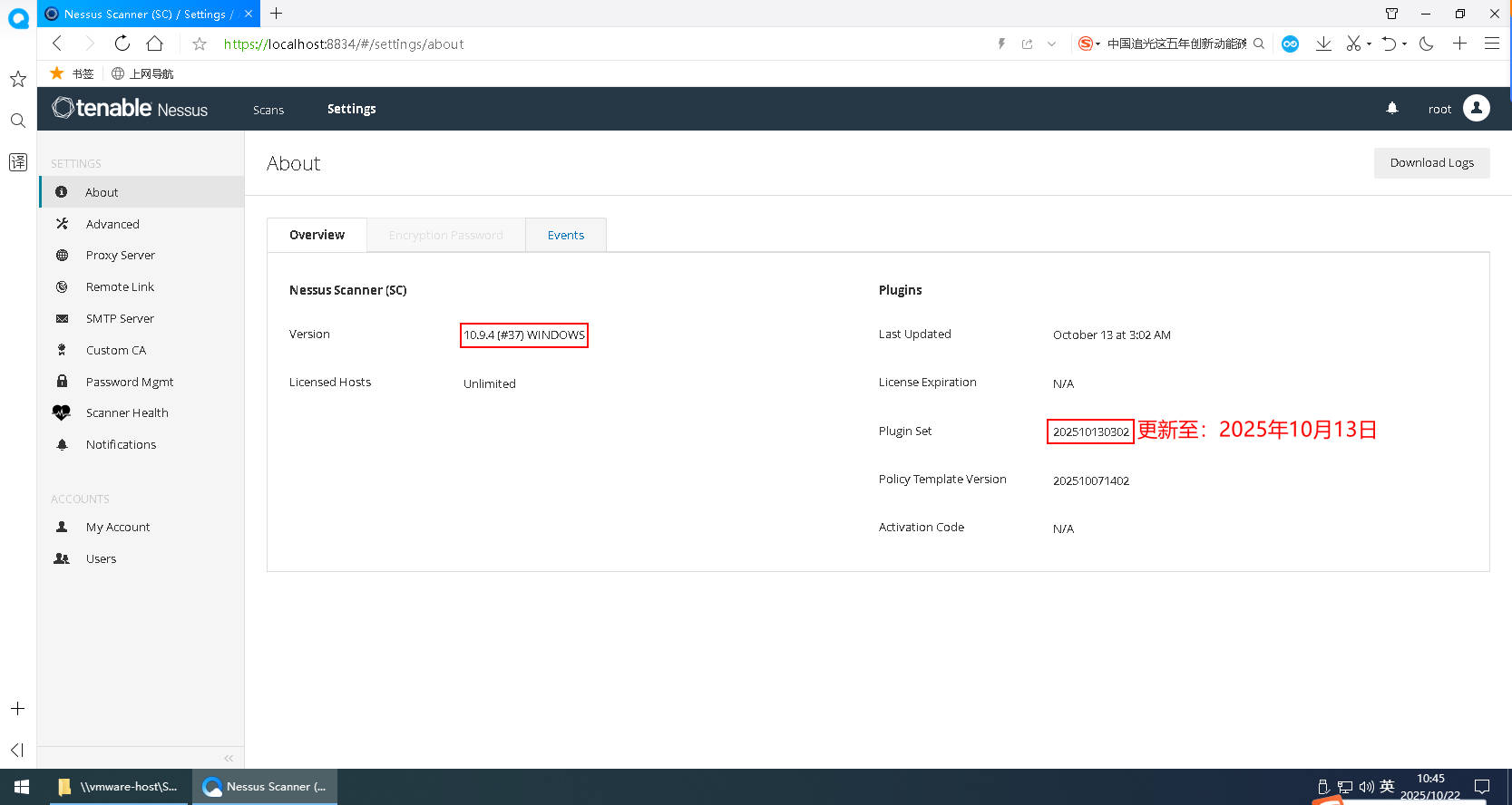The image size is (1512, 805).
Task: Switch to the Events tab
Action: pos(565,235)
